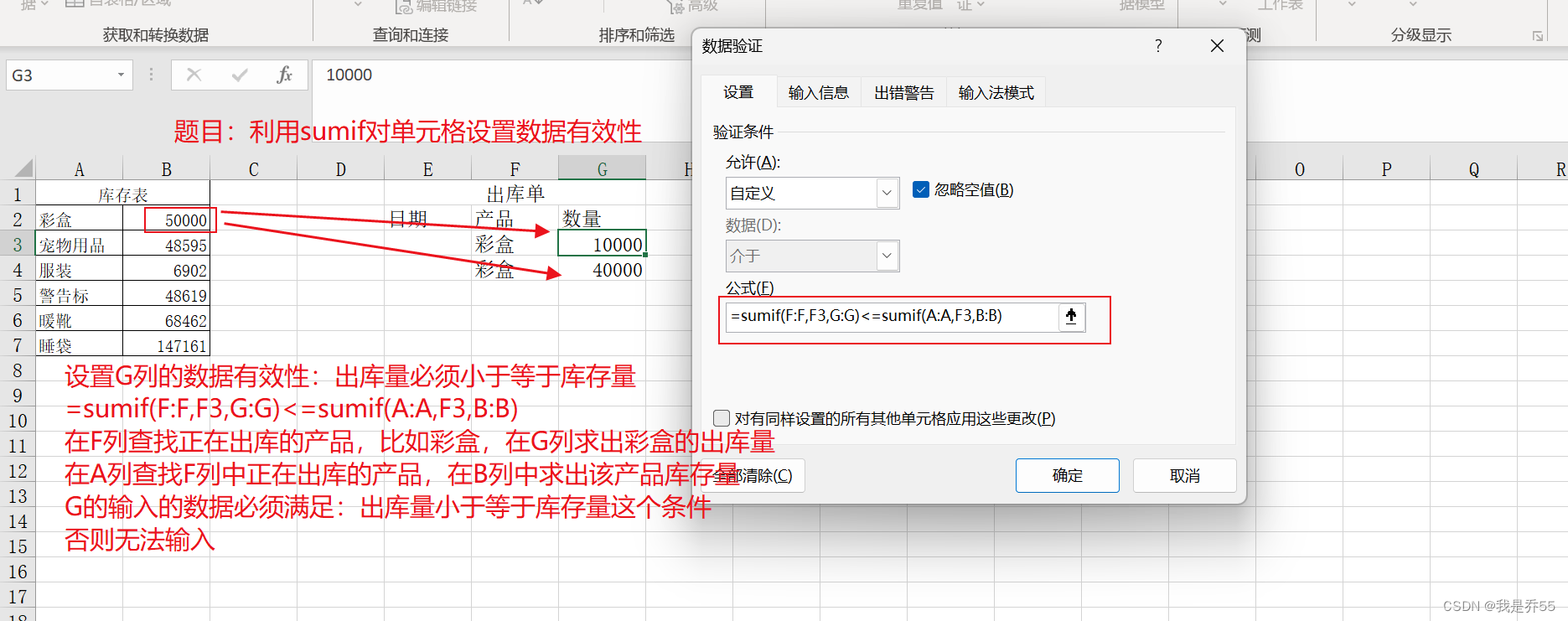Screen dimensions: 1568x621
Task: Click cell containing 警告标
Action: pos(79,295)
